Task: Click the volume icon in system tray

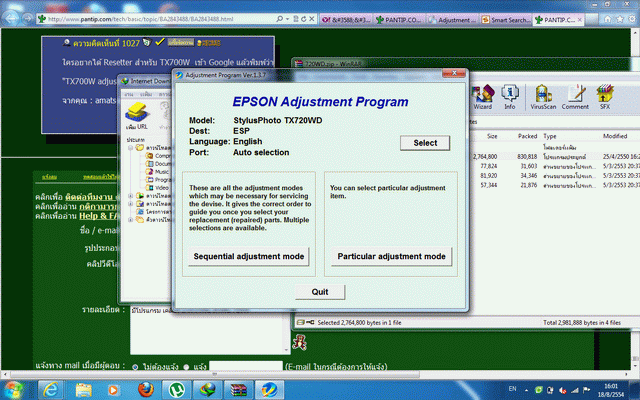Action: pos(562,390)
